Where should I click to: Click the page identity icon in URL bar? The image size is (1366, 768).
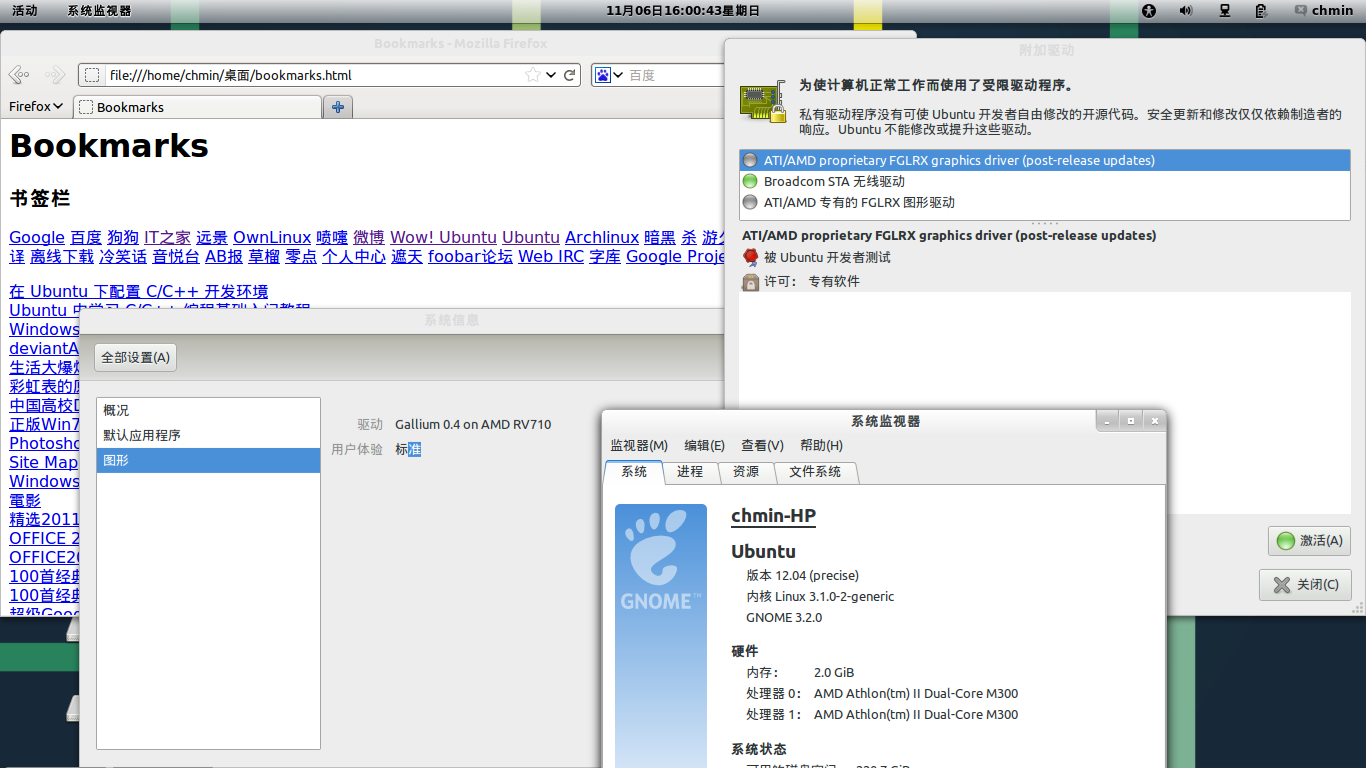(92, 75)
